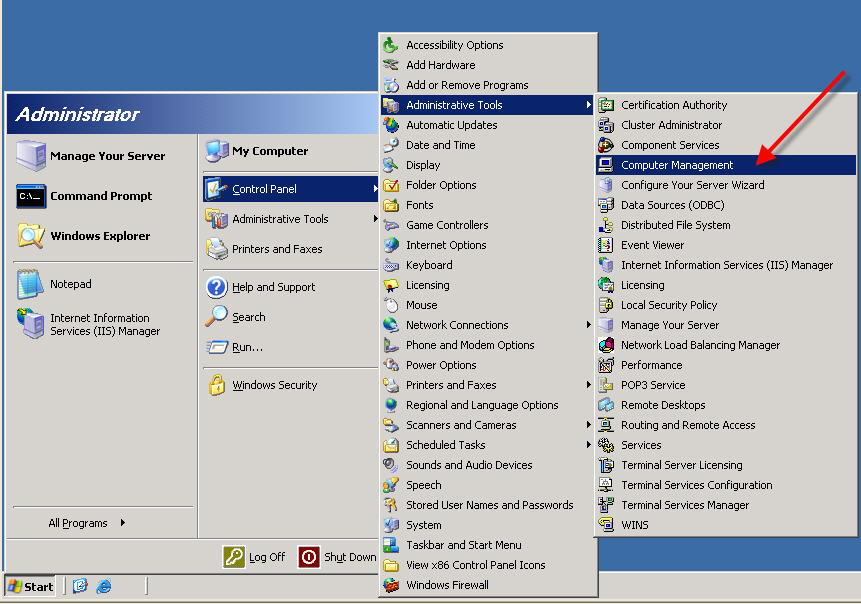Click the Run icon
The height and width of the screenshot is (604, 861).
[216, 347]
